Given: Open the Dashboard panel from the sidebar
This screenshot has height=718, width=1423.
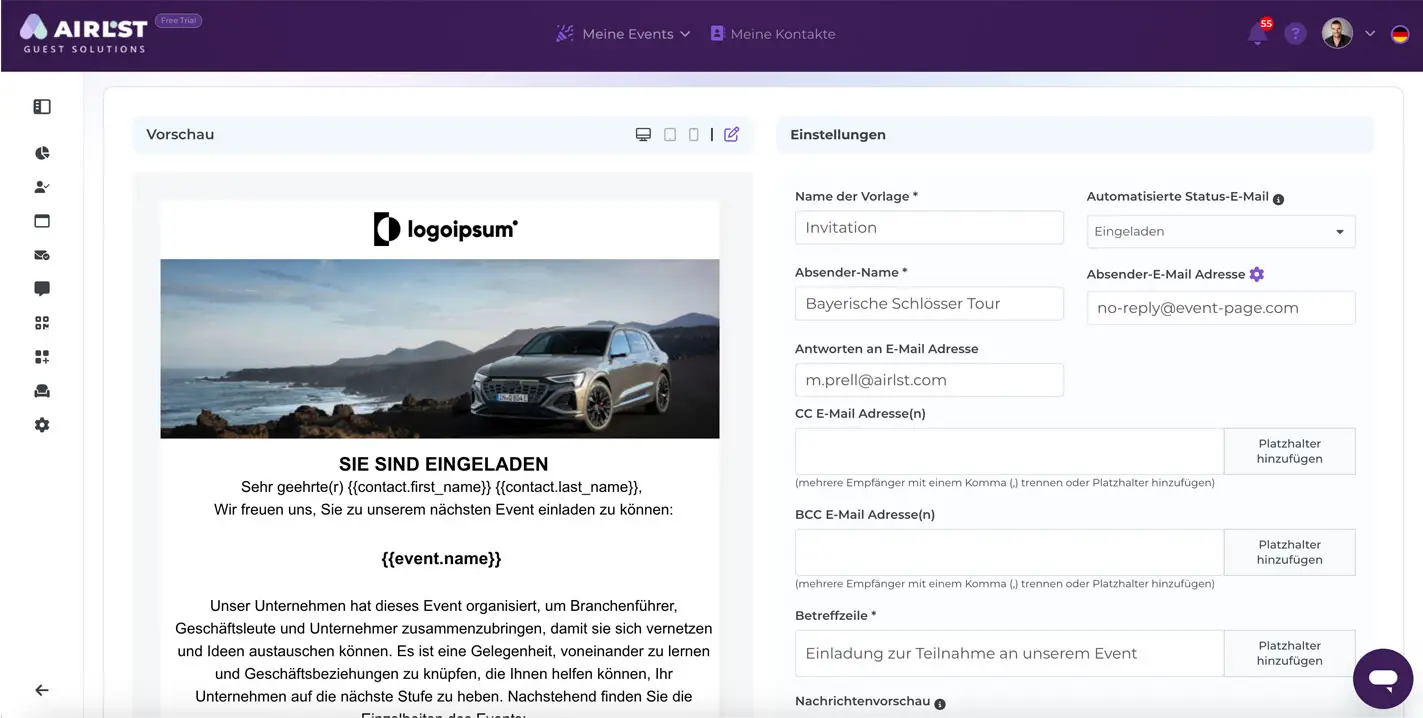Looking at the screenshot, I should pos(42,106).
